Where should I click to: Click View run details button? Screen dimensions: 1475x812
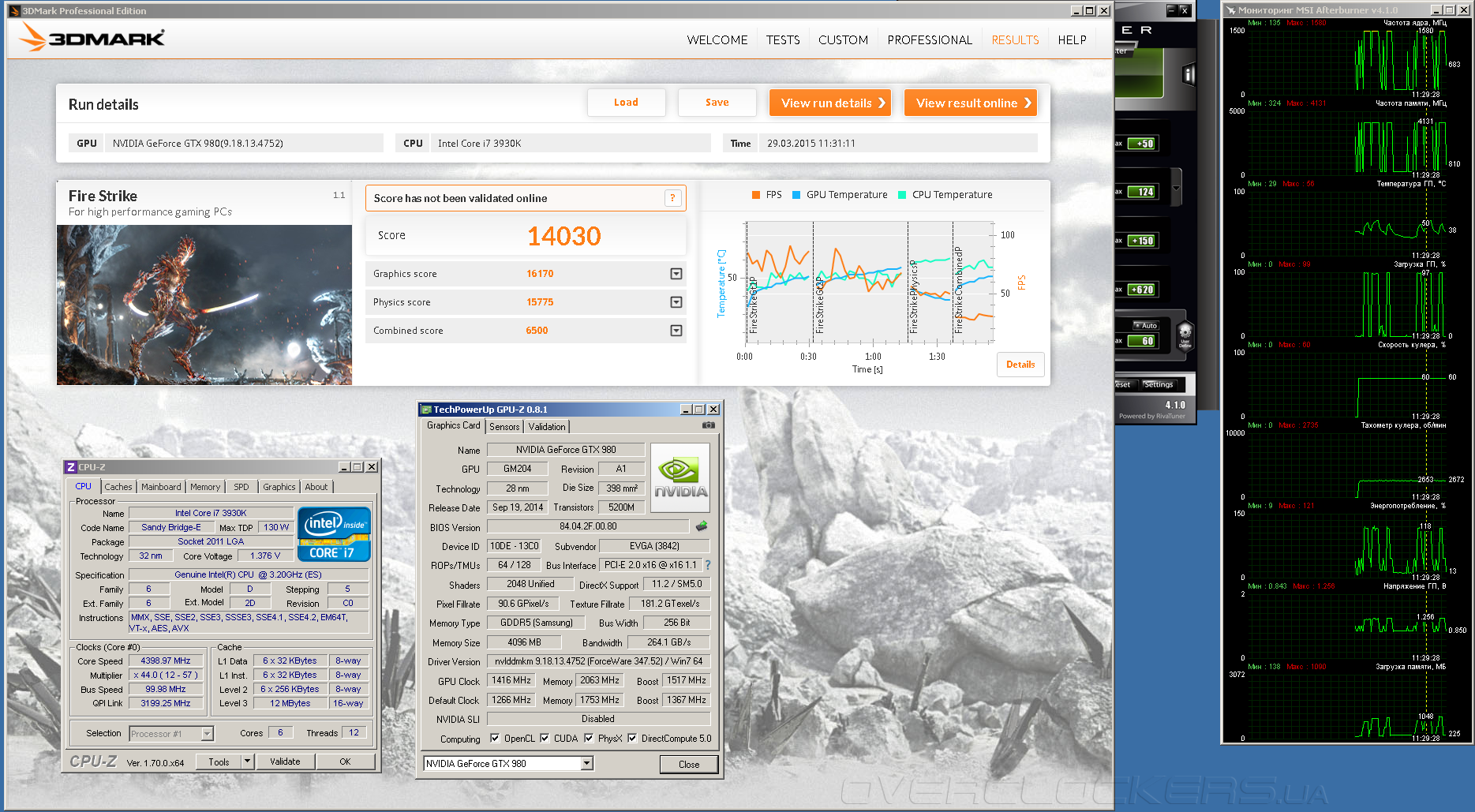(x=830, y=103)
